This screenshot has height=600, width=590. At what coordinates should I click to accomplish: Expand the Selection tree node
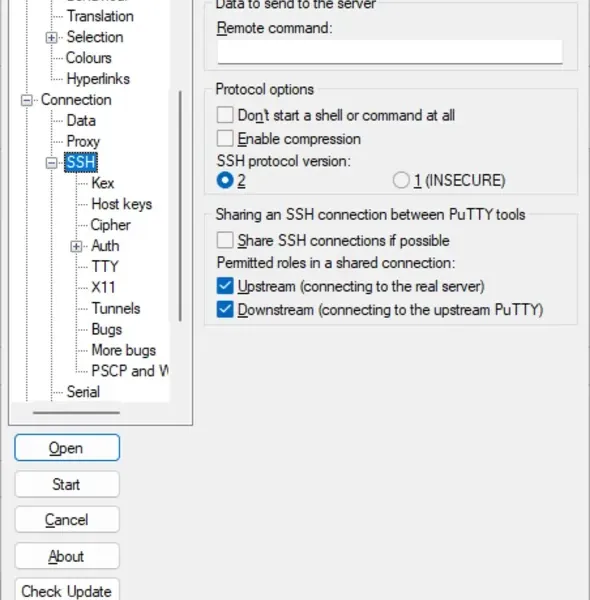tap(51, 38)
